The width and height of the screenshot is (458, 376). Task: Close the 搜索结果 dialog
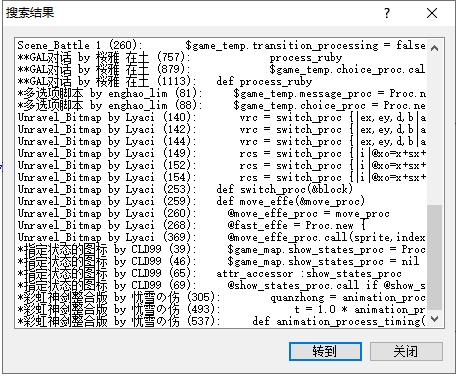[x=432, y=13]
